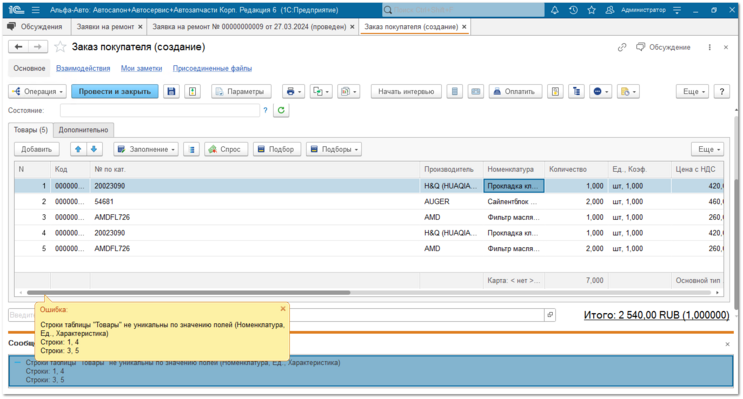Open the Параметры button
This screenshot has height=399, width=743.
pyautogui.click(x=241, y=91)
